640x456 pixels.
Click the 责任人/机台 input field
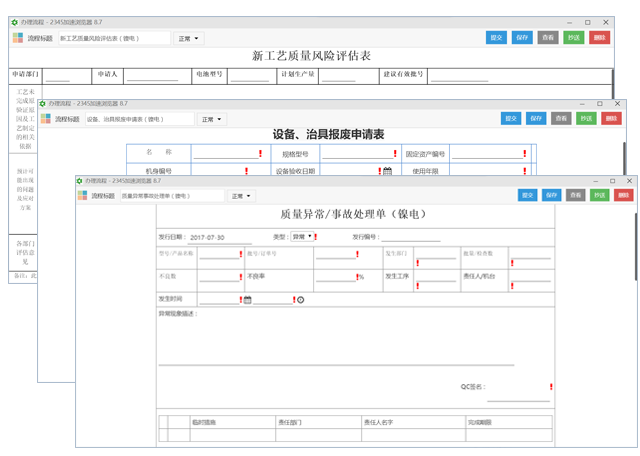(531, 277)
